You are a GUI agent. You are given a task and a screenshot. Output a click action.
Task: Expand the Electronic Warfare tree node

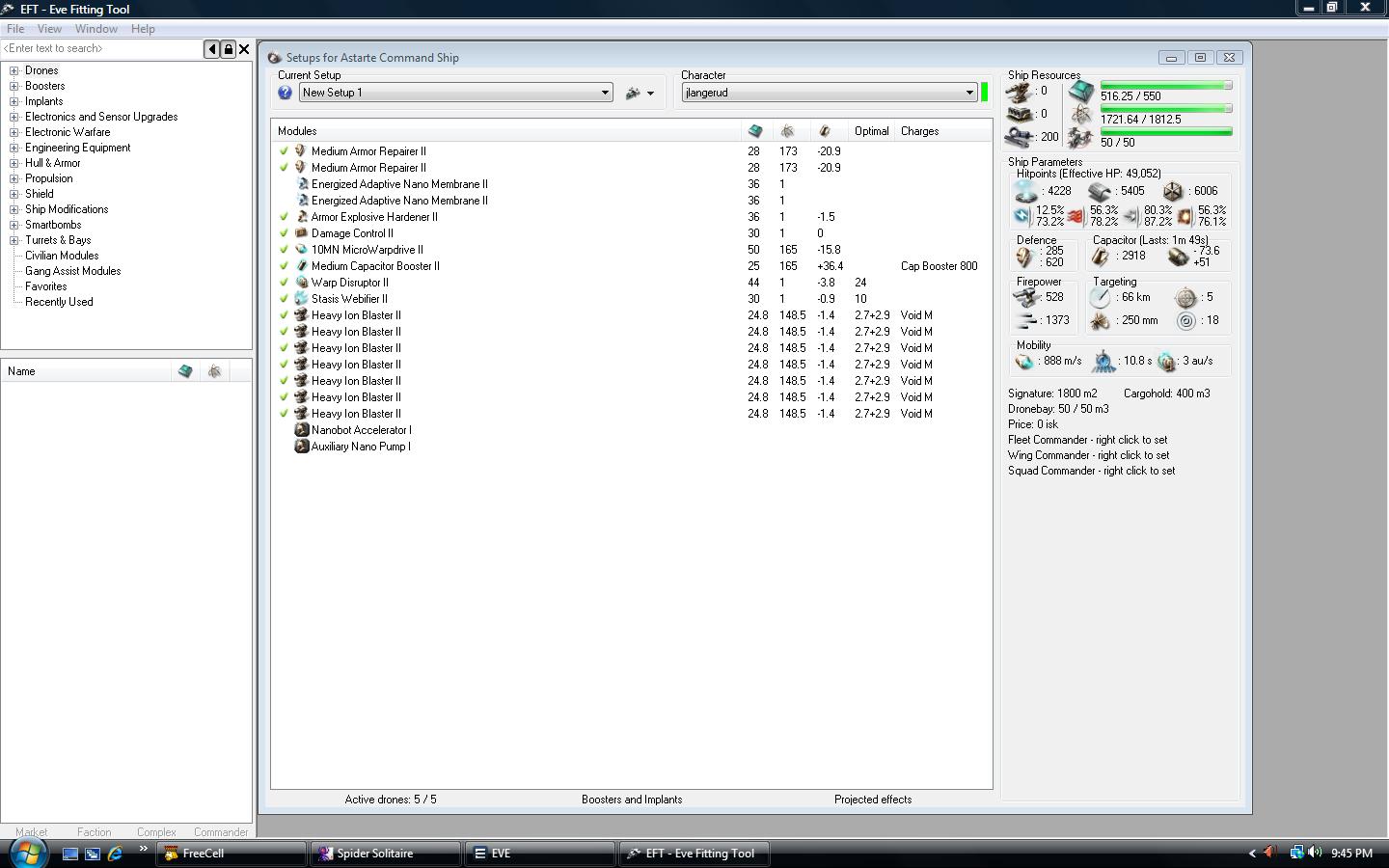coord(14,132)
